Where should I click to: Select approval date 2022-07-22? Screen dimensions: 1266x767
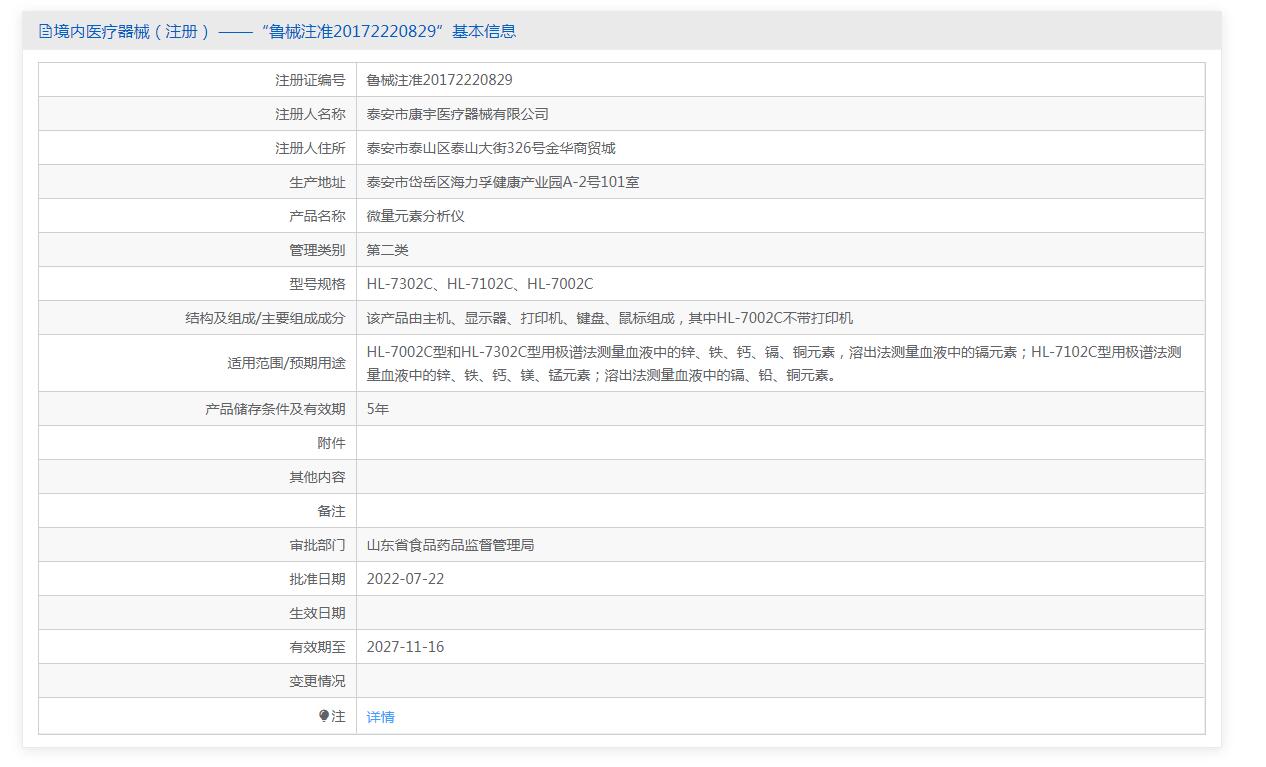point(406,579)
